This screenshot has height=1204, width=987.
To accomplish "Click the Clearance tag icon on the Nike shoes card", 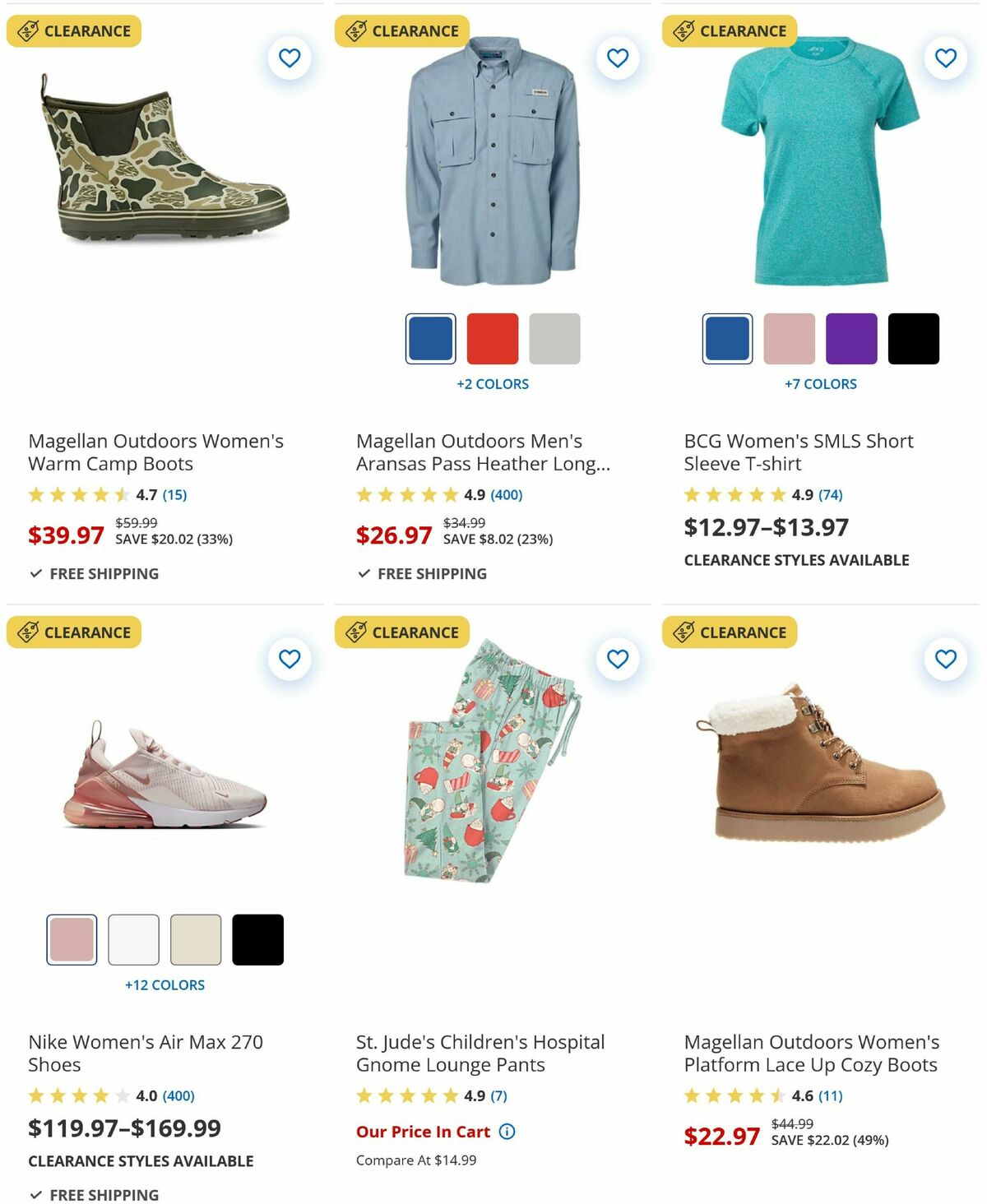I will pos(27,632).
